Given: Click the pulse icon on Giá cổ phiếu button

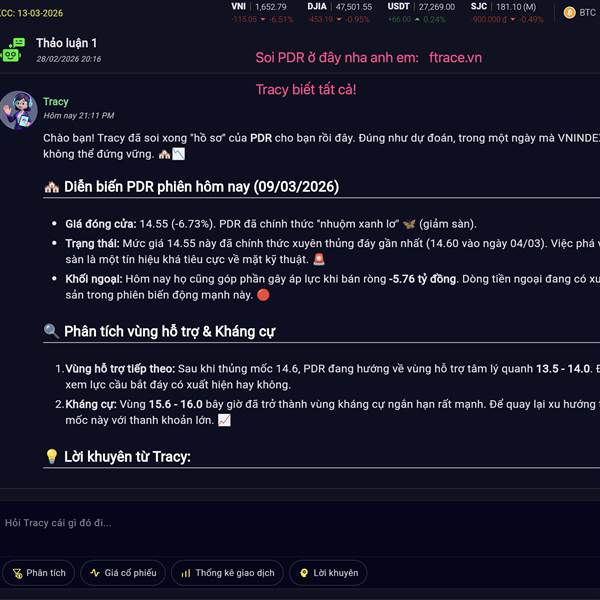Looking at the screenshot, I should click(95, 573).
